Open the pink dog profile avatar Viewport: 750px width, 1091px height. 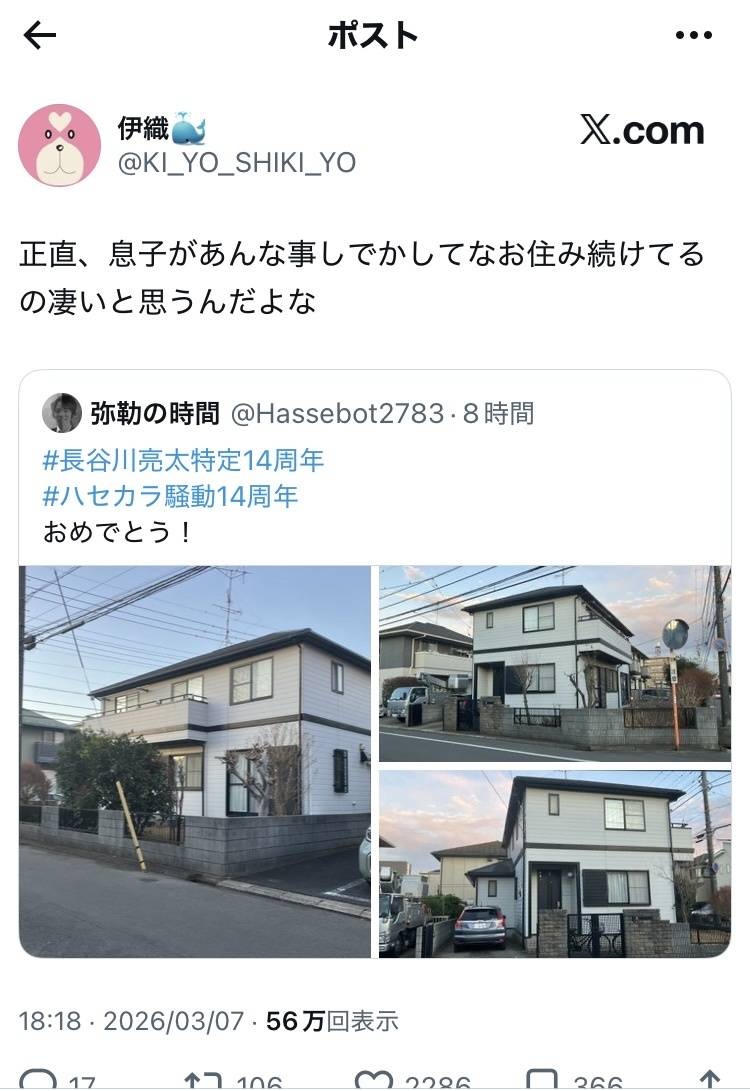point(60,145)
